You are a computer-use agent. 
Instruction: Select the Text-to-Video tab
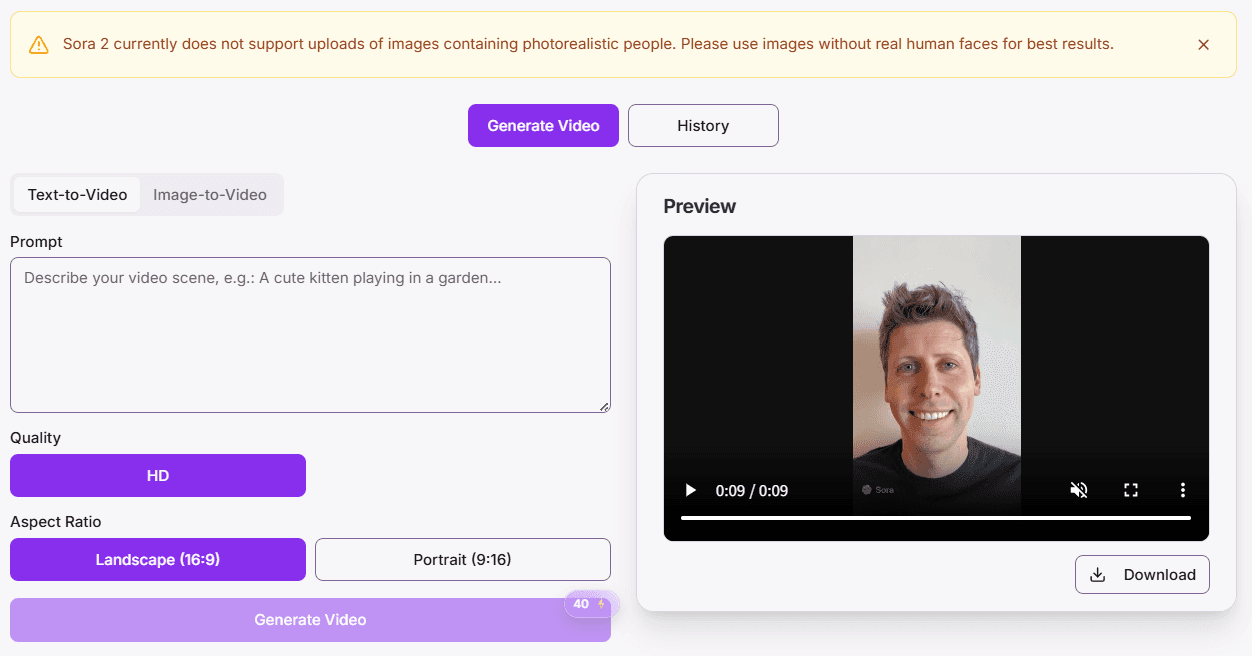(77, 195)
